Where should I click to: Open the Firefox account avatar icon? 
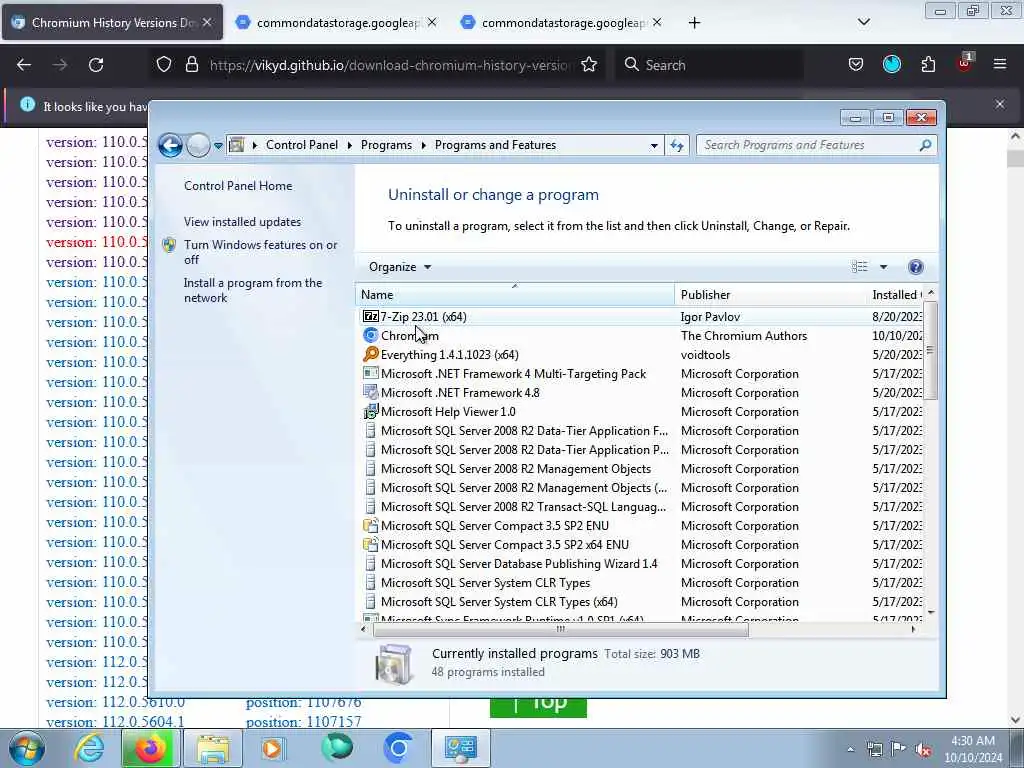891,64
